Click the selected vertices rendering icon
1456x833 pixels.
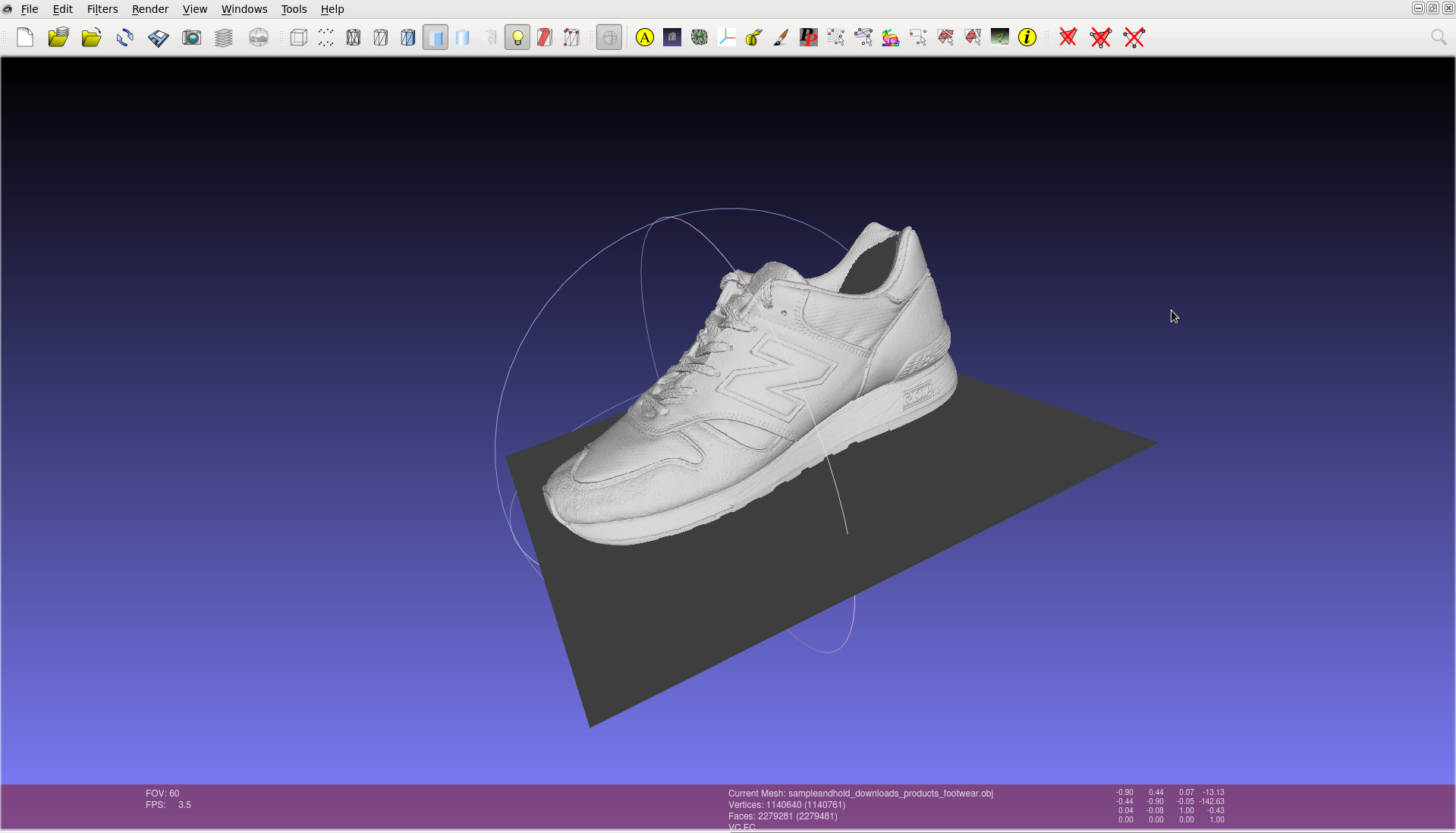(x=572, y=37)
